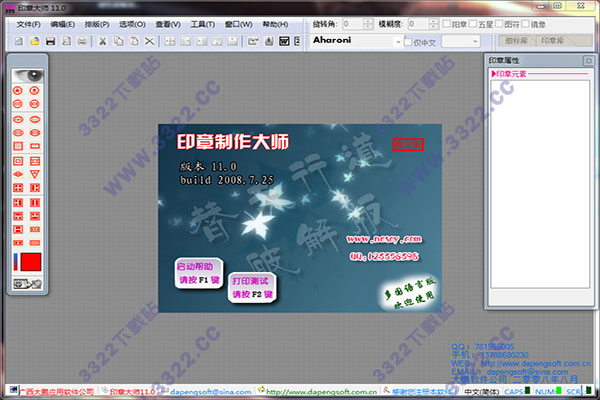Click the import folder-arrow toolbar icon
This screenshot has height=400, width=600.
pos(253,41)
